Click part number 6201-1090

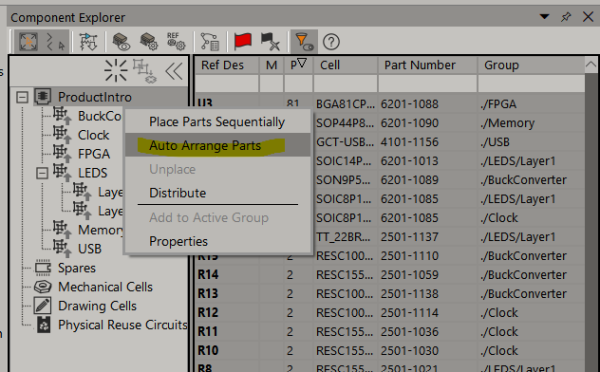click(x=409, y=123)
